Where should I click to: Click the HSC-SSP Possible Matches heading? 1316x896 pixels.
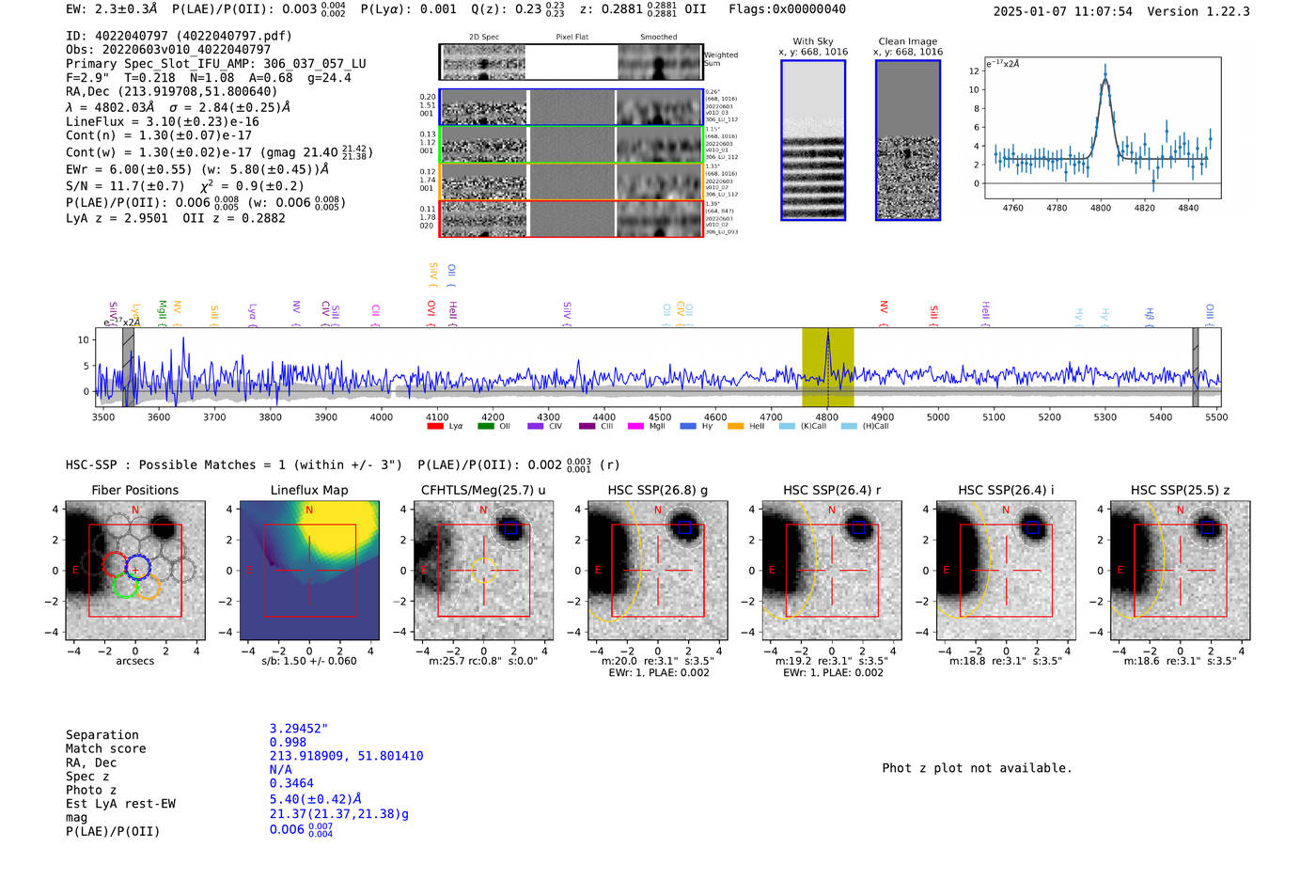pyautogui.click(x=234, y=464)
